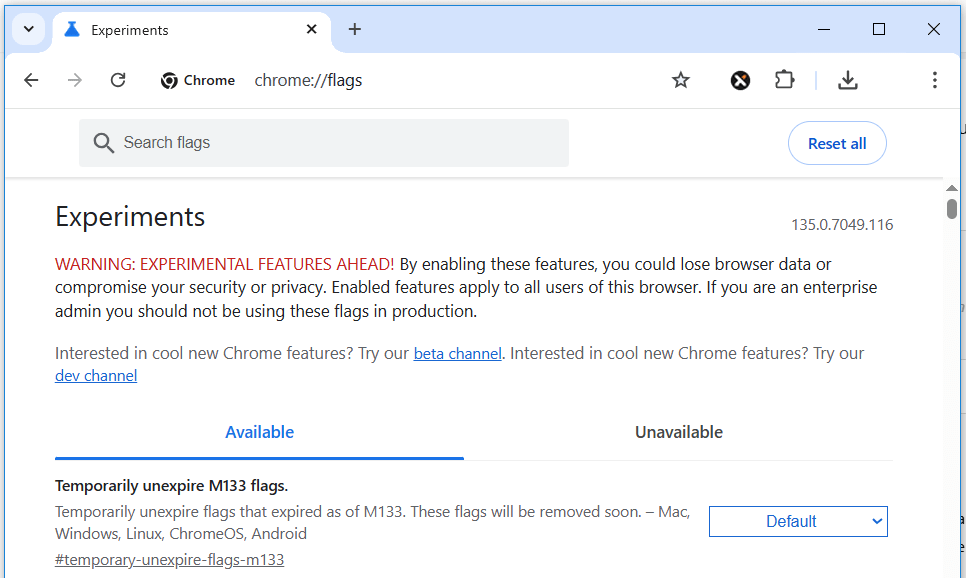The image size is (966, 578).
Task: Reload the chrome://flags page
Action: click(x=118, y=80)
